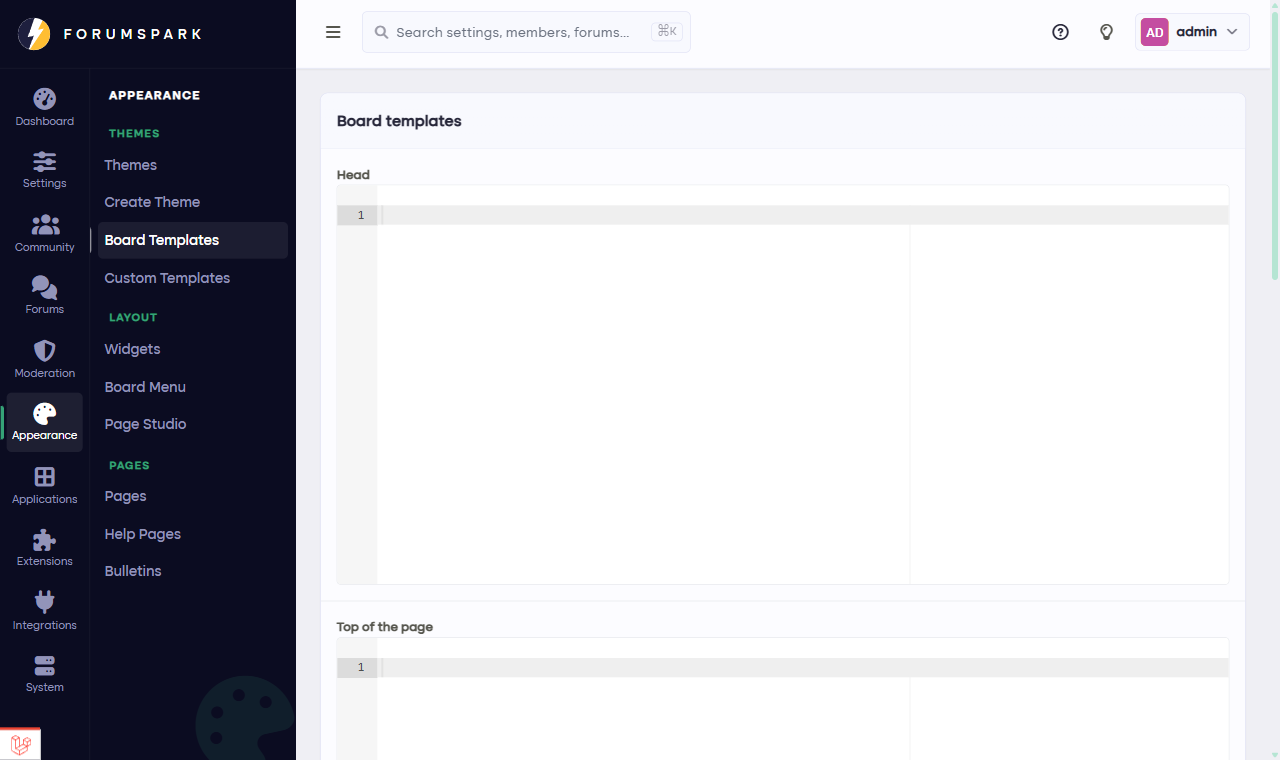Click inside the Head code editor
The width and height of the screenshot is (1280, 760).
(783, 385)
